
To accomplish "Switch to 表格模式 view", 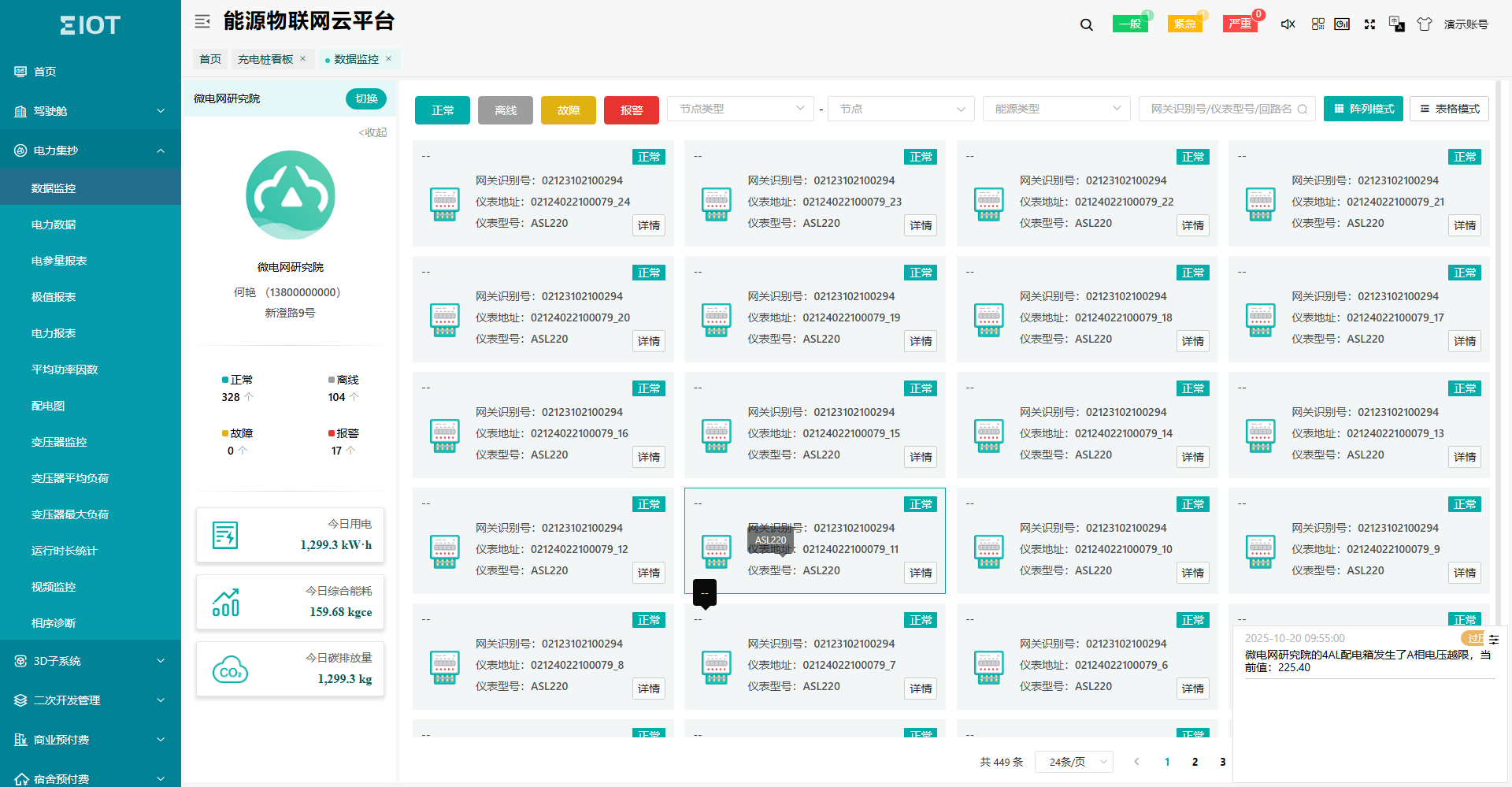I will 1449,109.
